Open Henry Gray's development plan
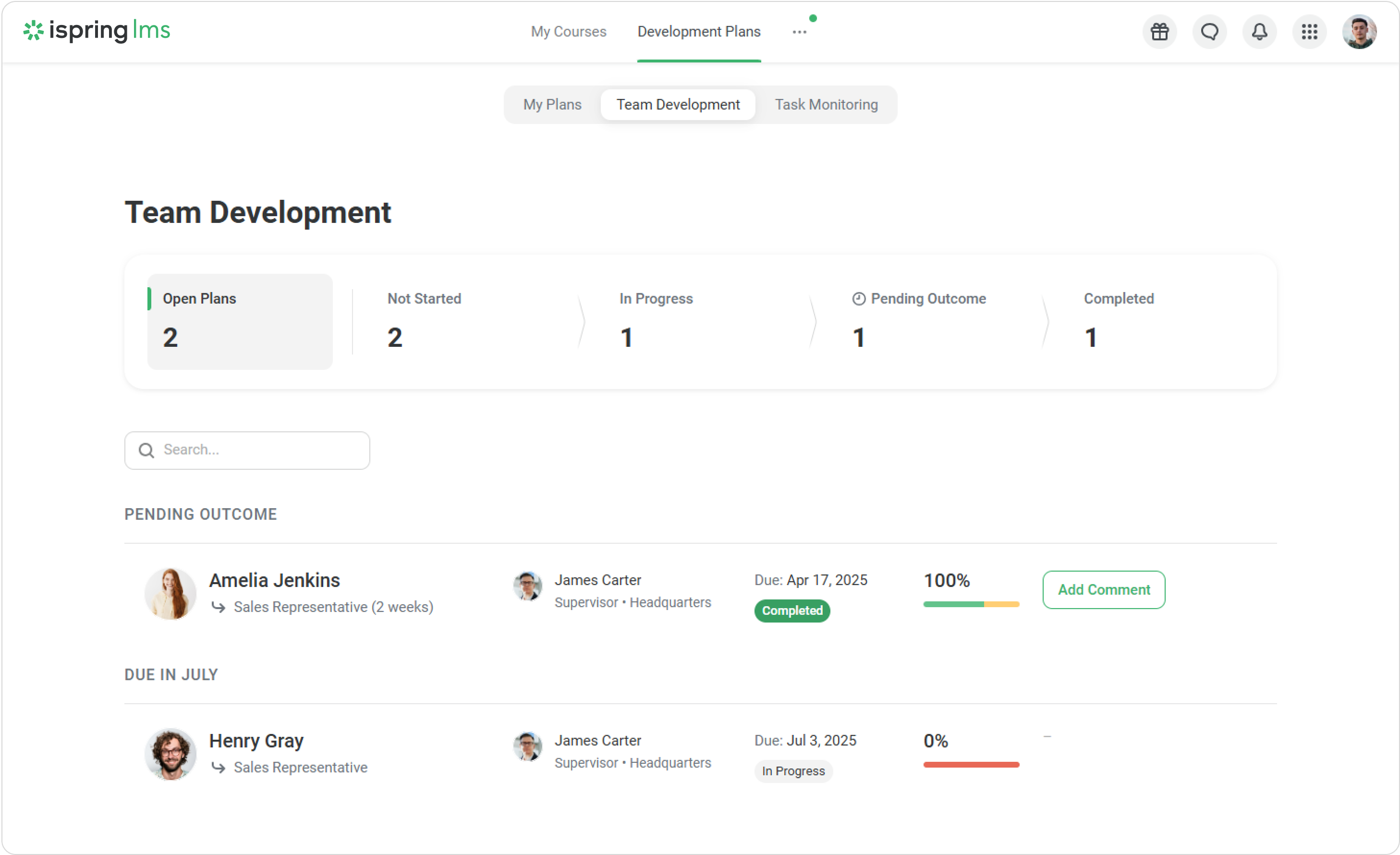Screen dimensions: 1400x855 coord(256,741)
